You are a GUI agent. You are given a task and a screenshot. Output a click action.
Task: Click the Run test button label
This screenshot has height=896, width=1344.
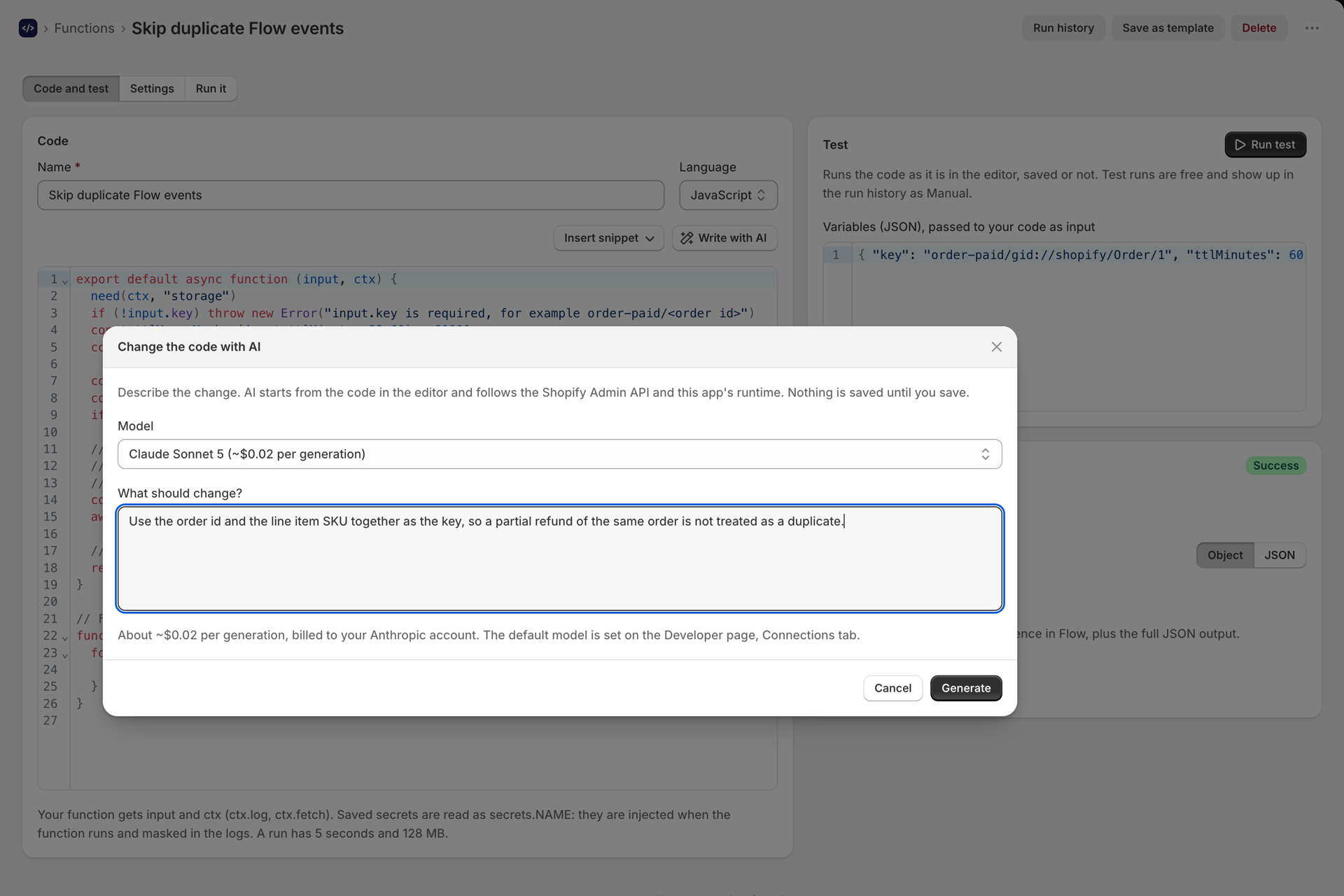pyautogui.click(x=1273, y=145)
